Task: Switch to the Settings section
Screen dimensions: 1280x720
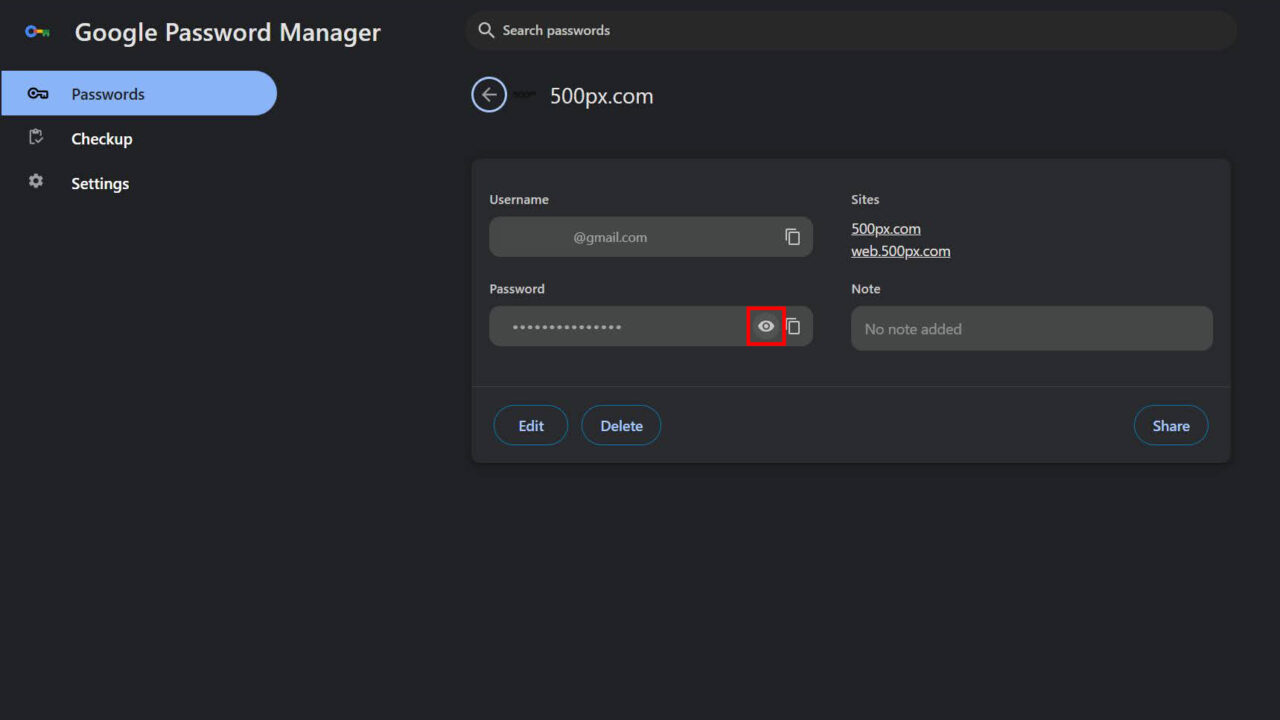Action: 100,183
